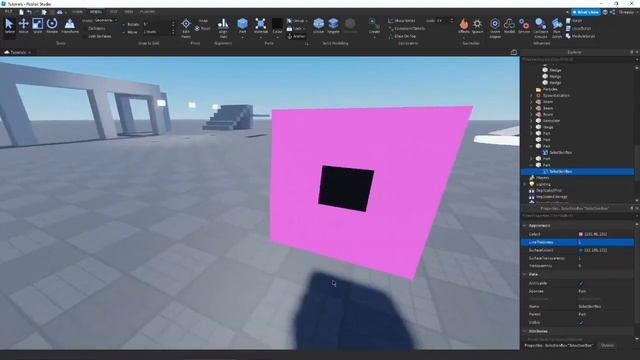Reset the pivot
Screen dimensions: 640x360
202,29
